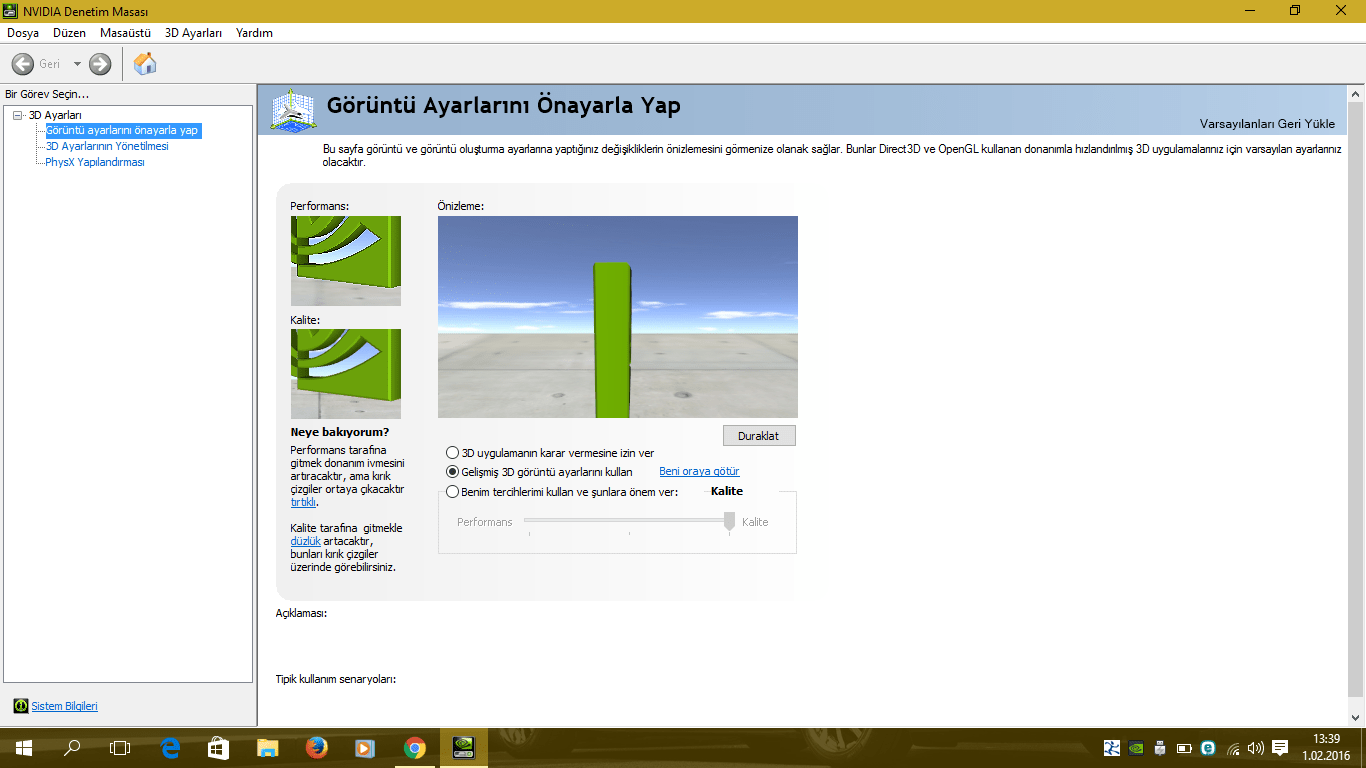This screenshot has height=768, width=1366.
Task: Open '3D Ayarlarının Yönetilmesi' tree item
Action: 107,146
